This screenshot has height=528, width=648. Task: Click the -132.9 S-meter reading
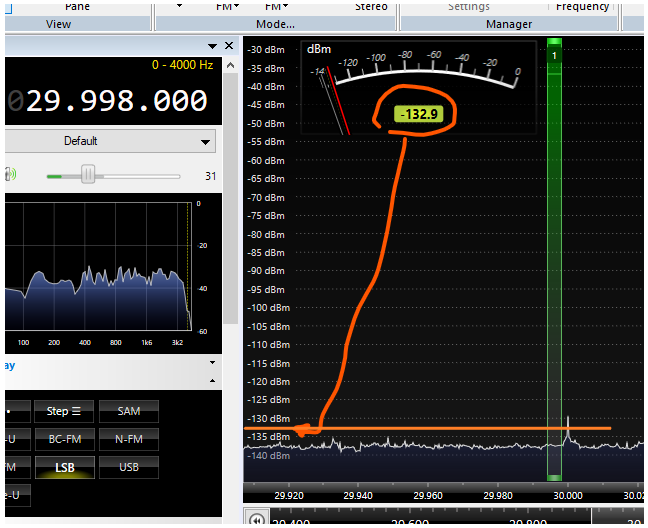419,114
